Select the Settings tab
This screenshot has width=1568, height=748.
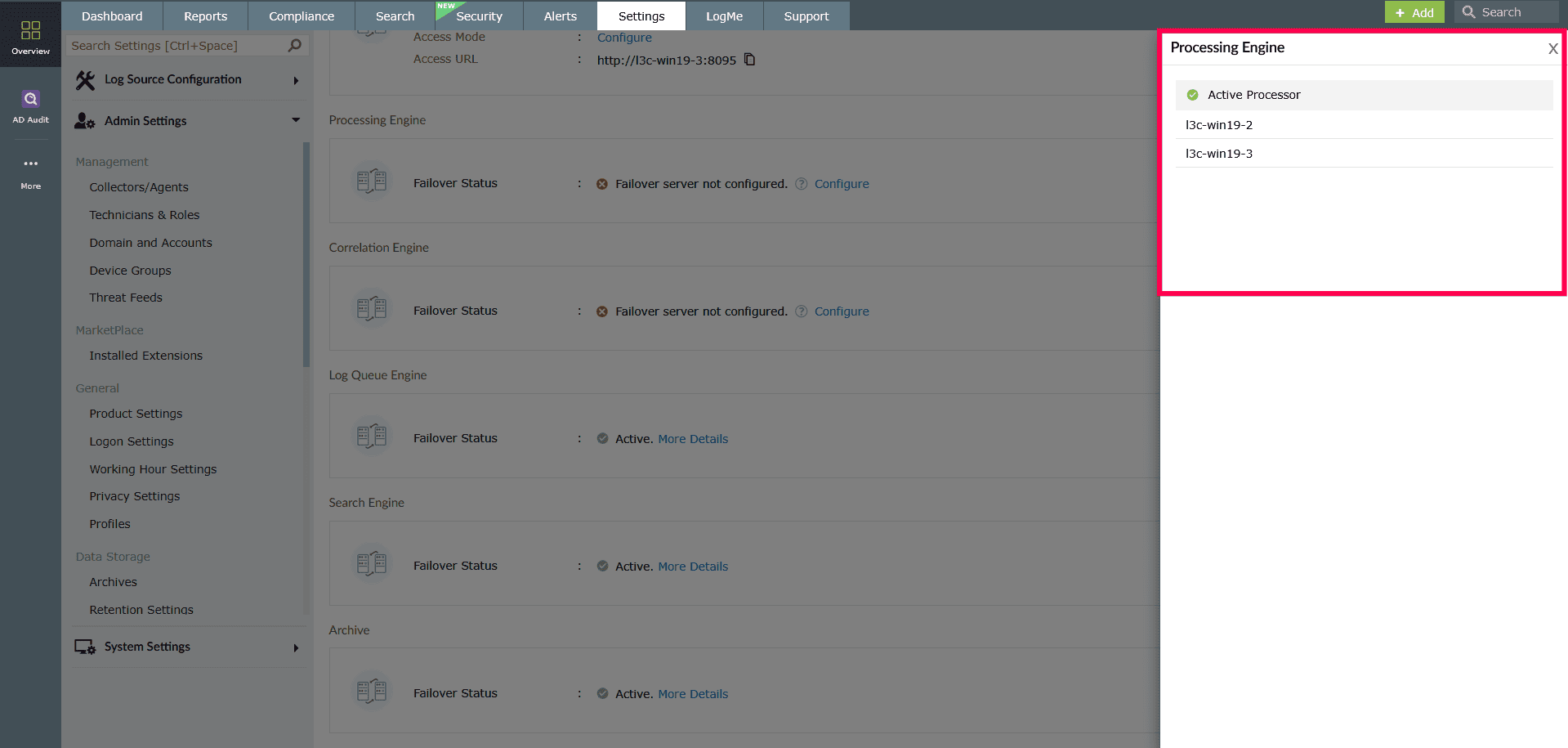[x=641, y=16]
